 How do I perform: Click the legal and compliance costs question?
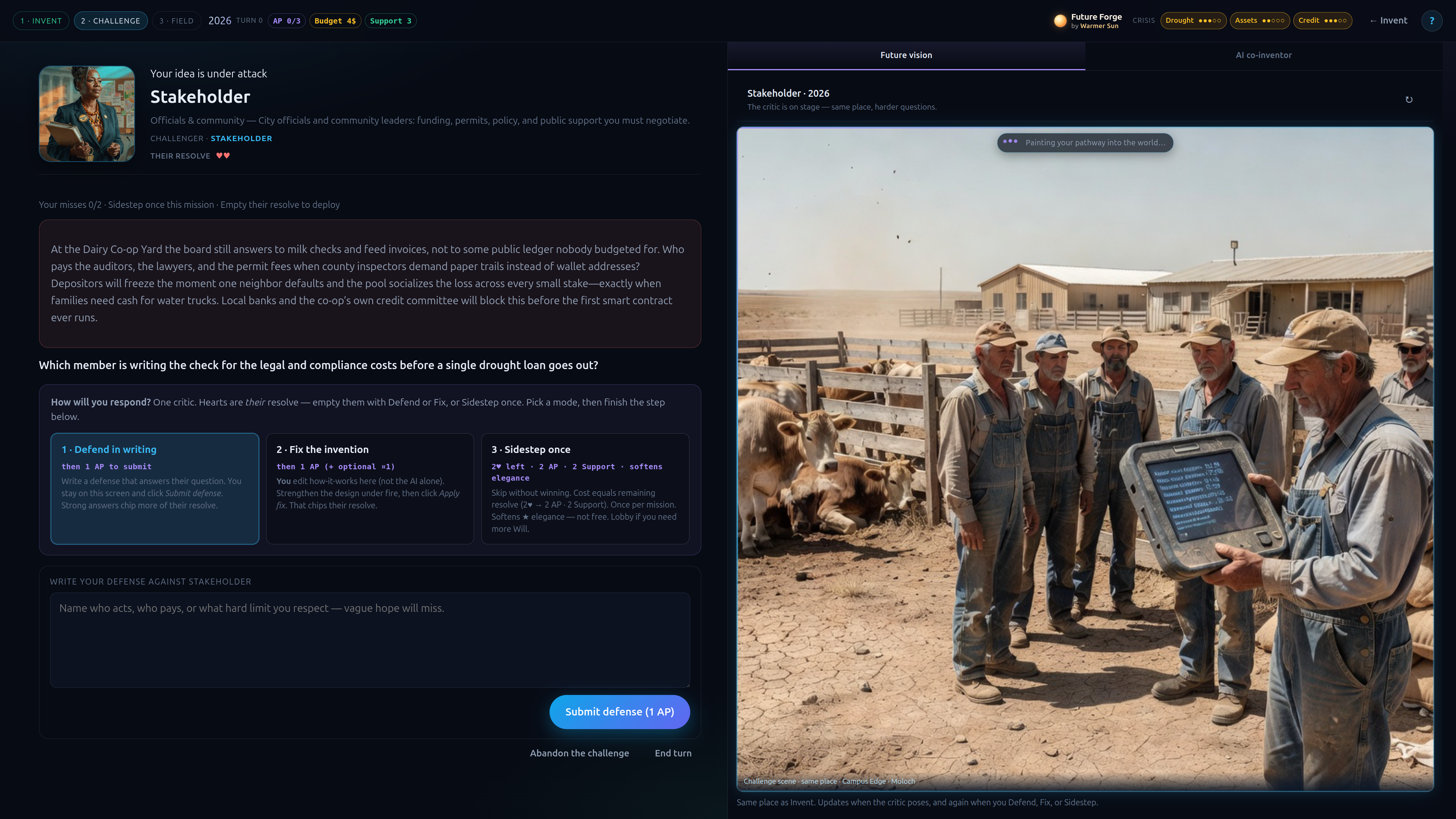pyautogui.click(x=318, y=365)
